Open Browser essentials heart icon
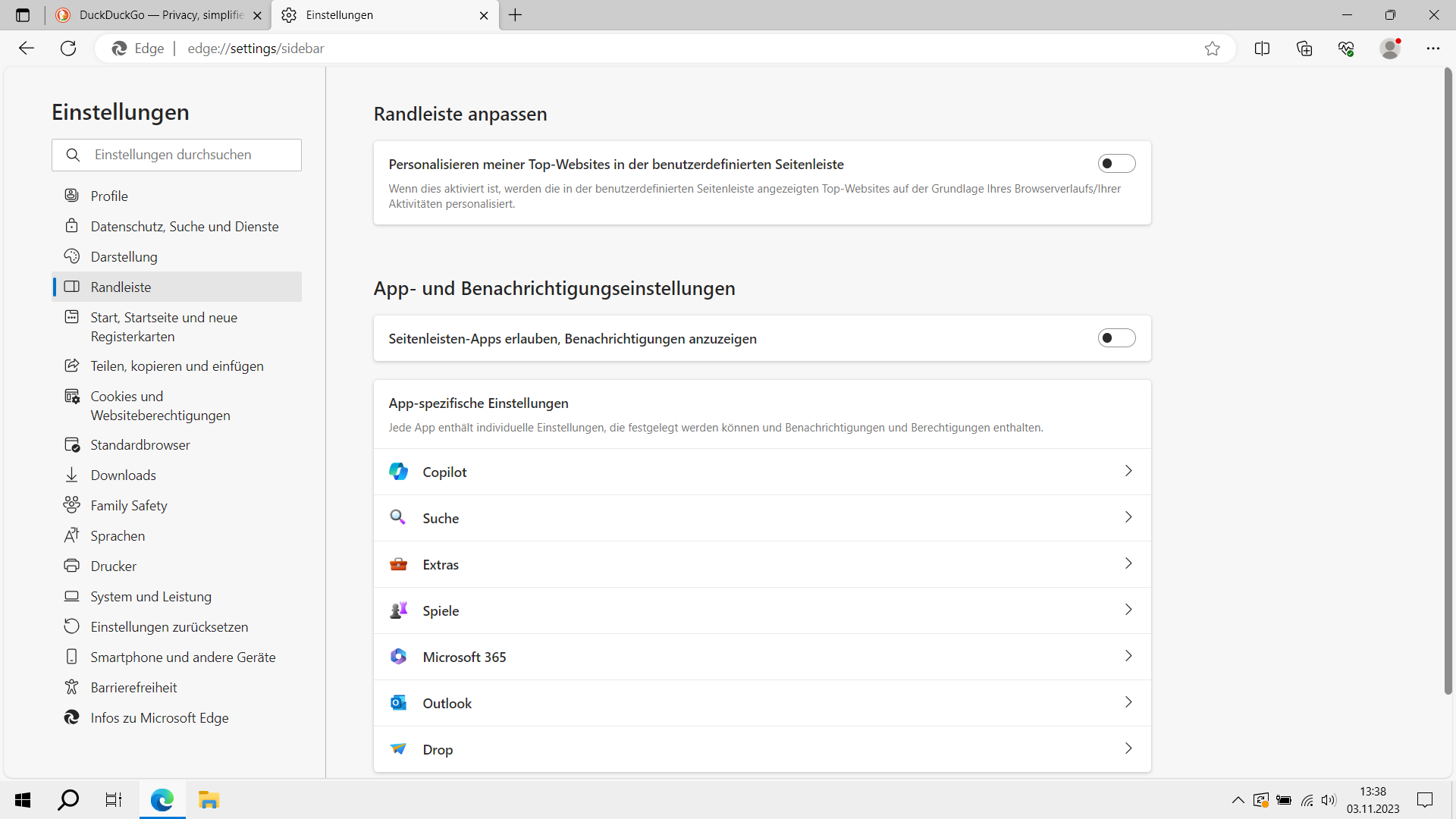Viewport: 1456px width, 819px height. tap(1346, 49)
